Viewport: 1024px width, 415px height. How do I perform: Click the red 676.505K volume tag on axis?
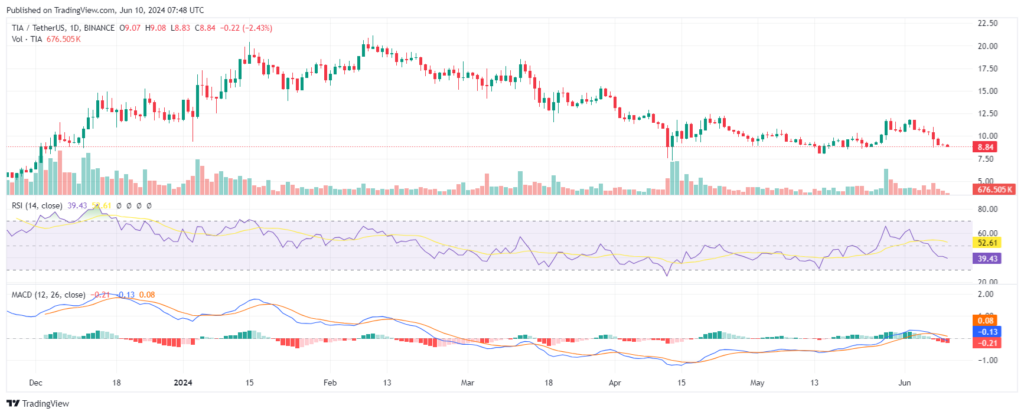(x=995, y=190)
